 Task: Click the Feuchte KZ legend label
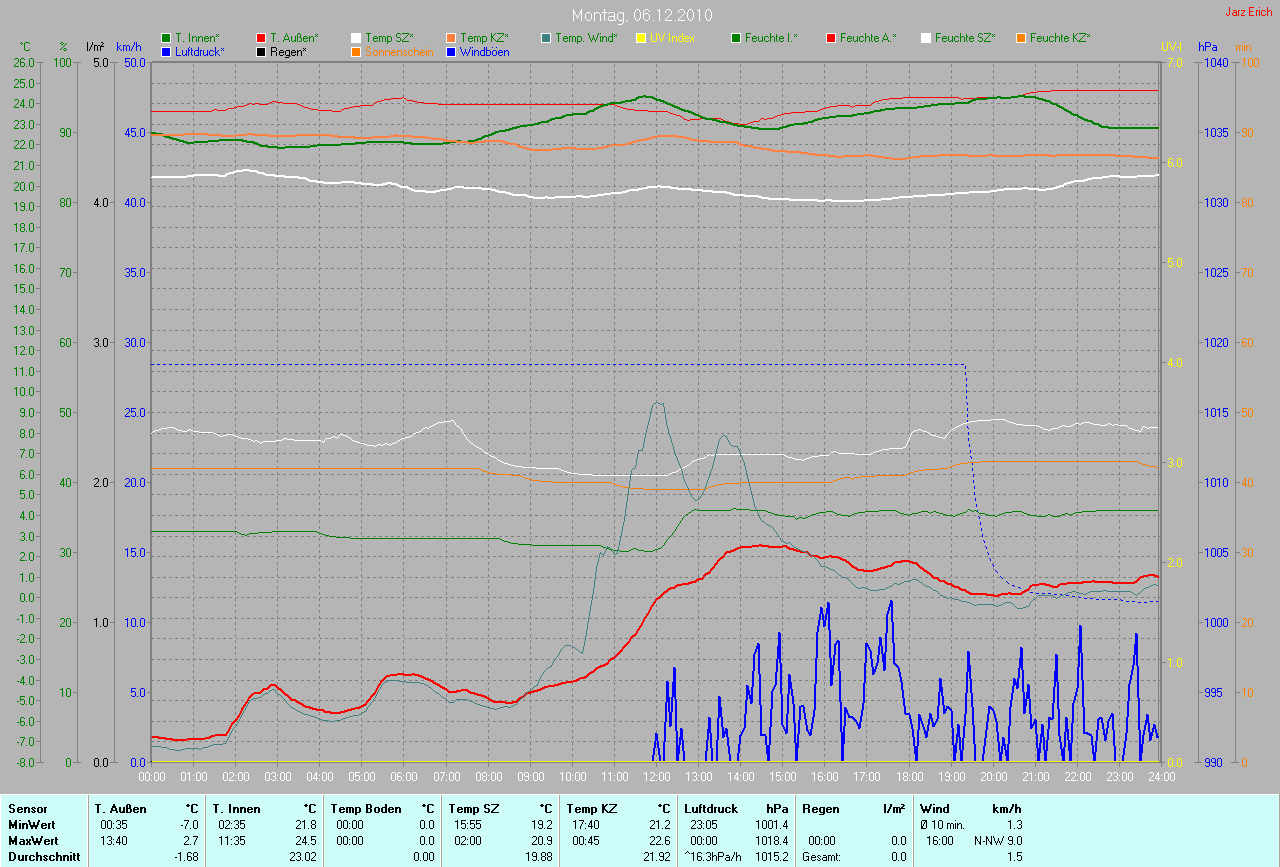tap(1060, 38)
